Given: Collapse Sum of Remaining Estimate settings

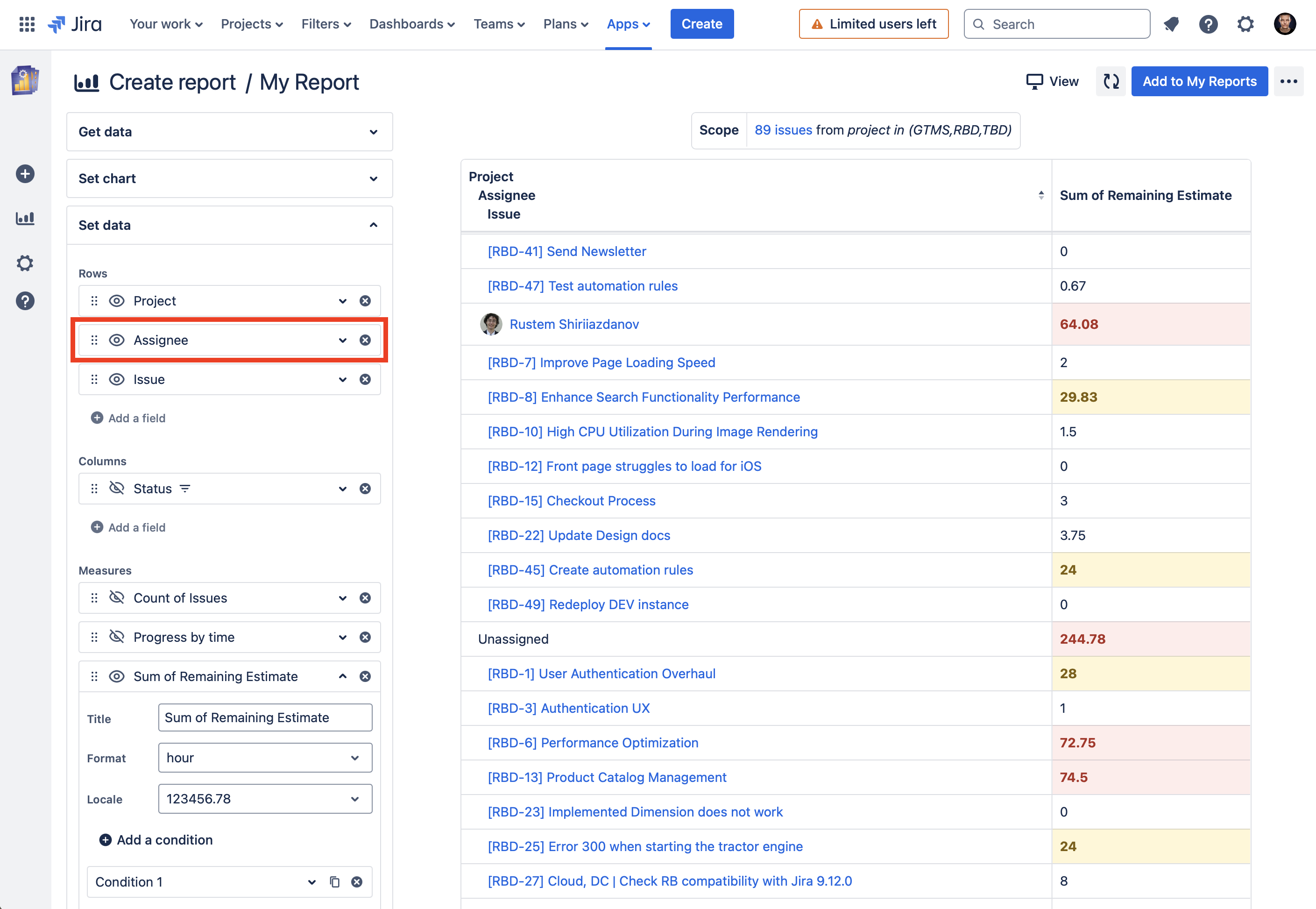Looking at the screenshot, I should [x=343, y=676].
